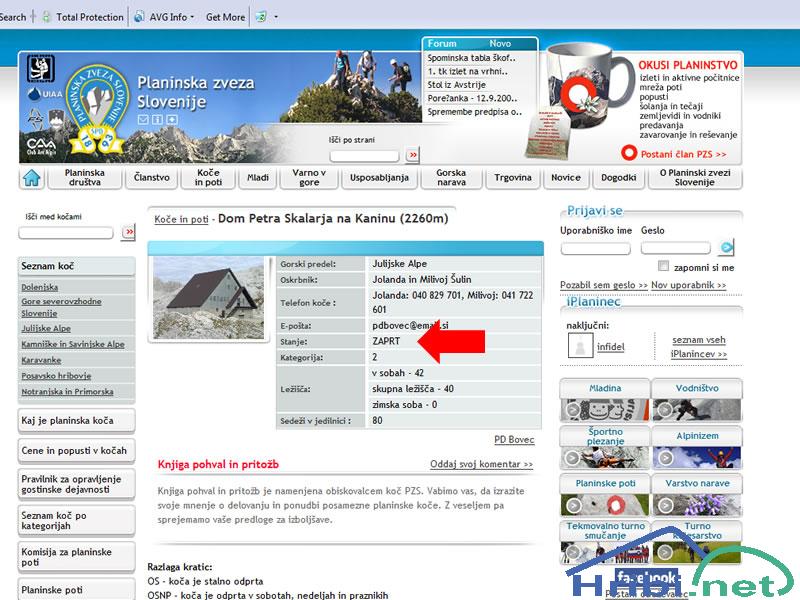Click the CAA Club Arc Alpin logo
This screenshot has width=800, height=600.
[41, 147]
